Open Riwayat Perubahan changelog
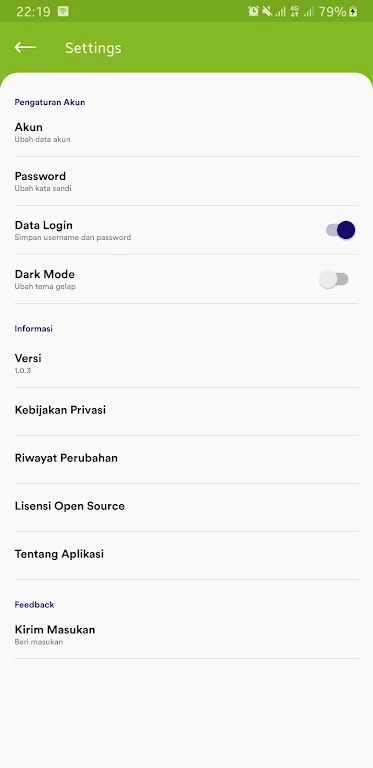Viewport: 373px width, 768px height. click(186, 458)
